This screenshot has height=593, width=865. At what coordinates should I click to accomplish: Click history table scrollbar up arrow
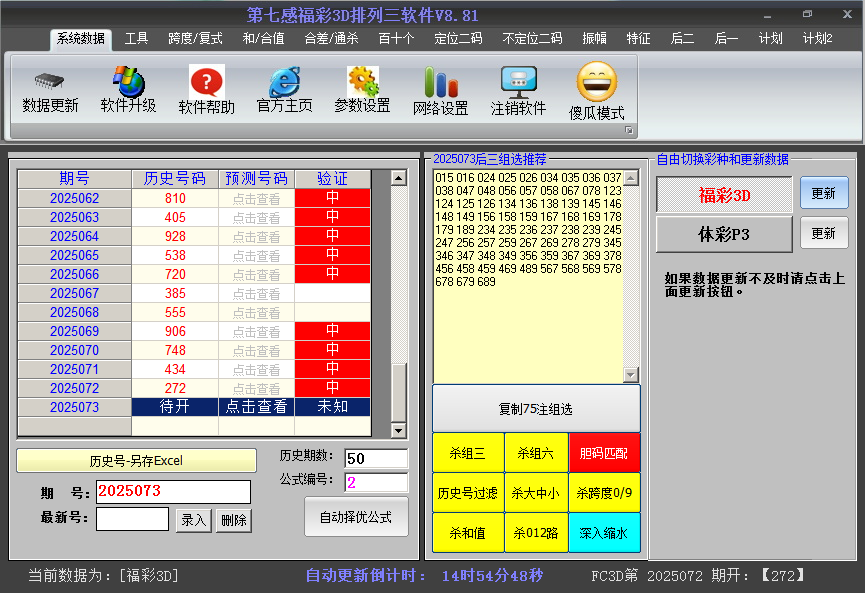(398, 178)
